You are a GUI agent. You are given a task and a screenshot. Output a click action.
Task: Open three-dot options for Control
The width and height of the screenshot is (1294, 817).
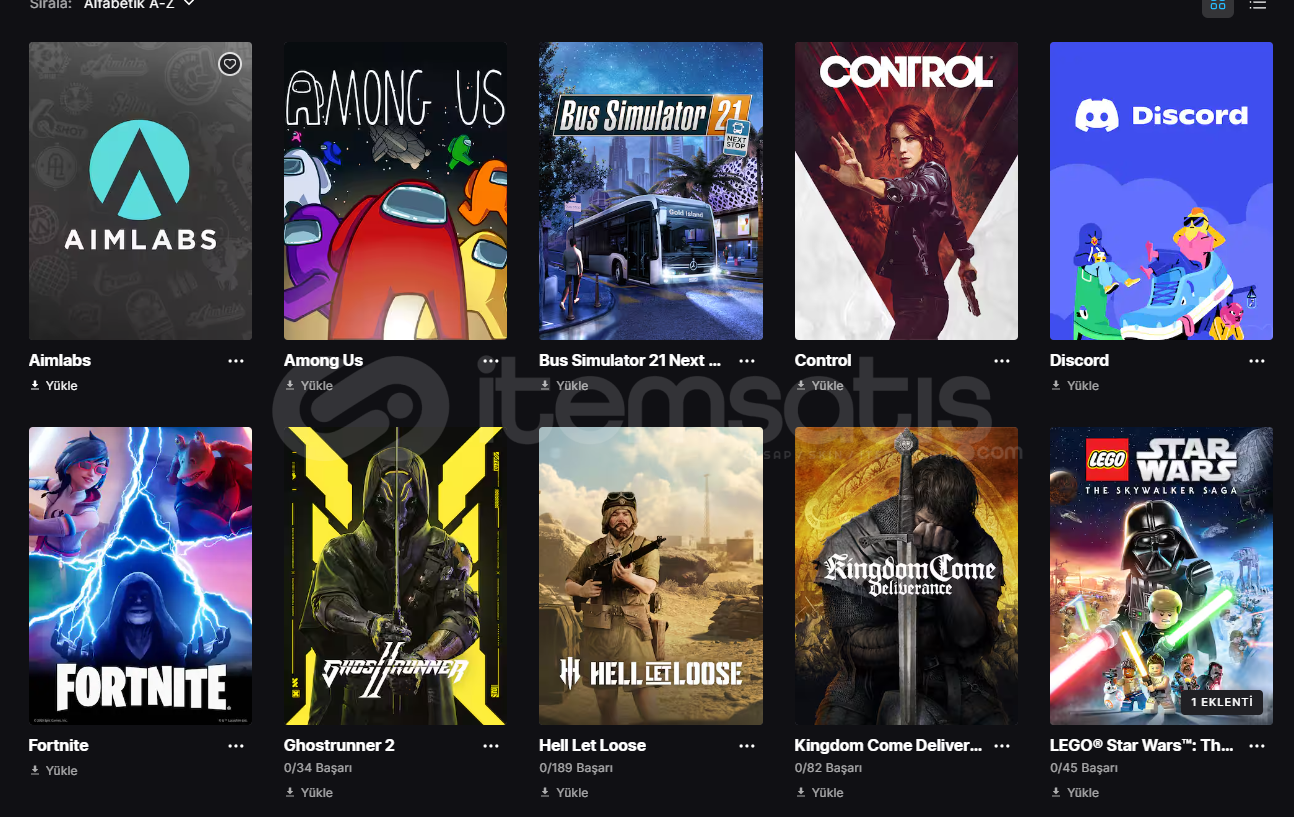1002,361
